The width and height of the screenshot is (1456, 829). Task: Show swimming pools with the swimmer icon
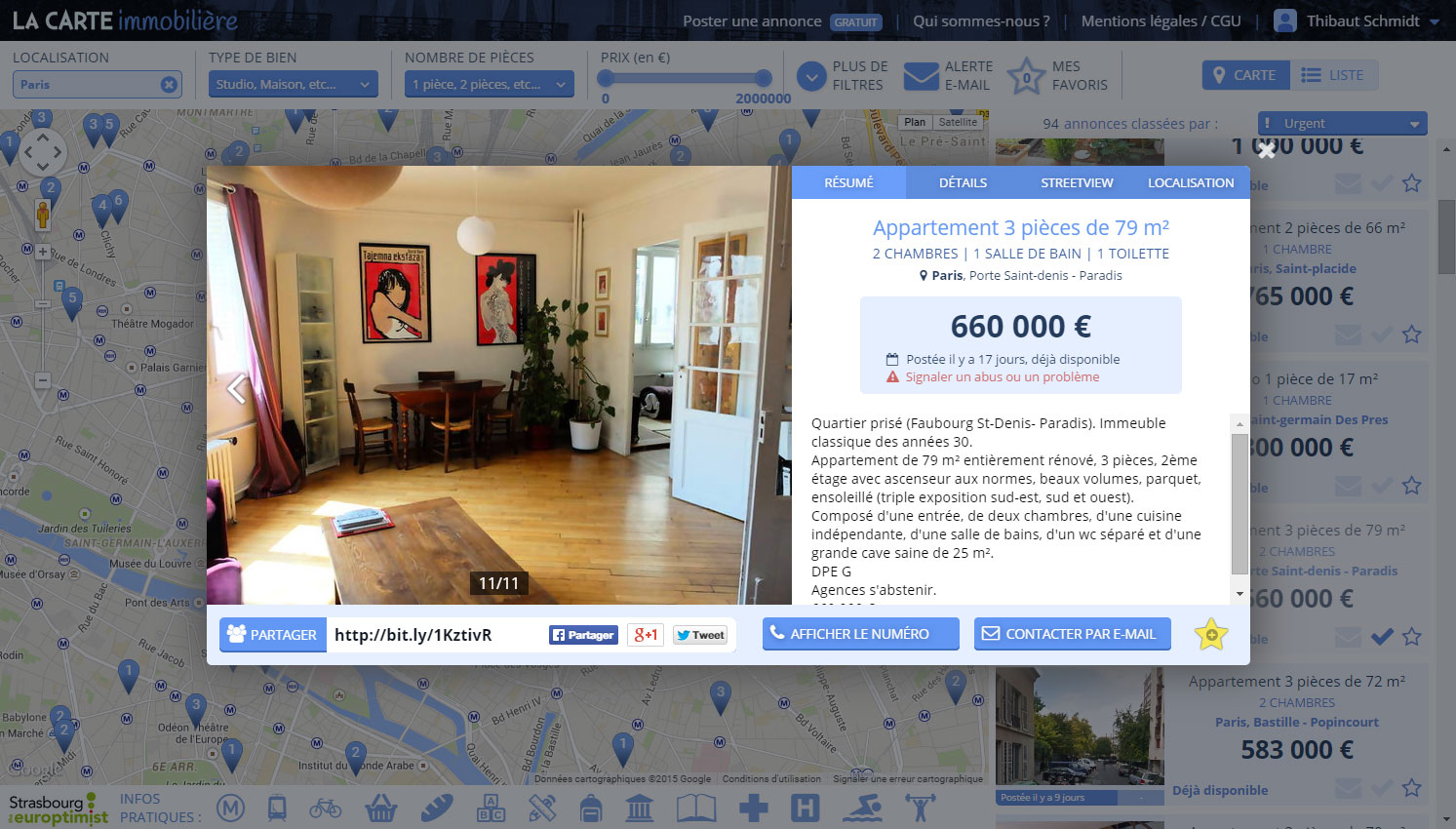point(862,808)
